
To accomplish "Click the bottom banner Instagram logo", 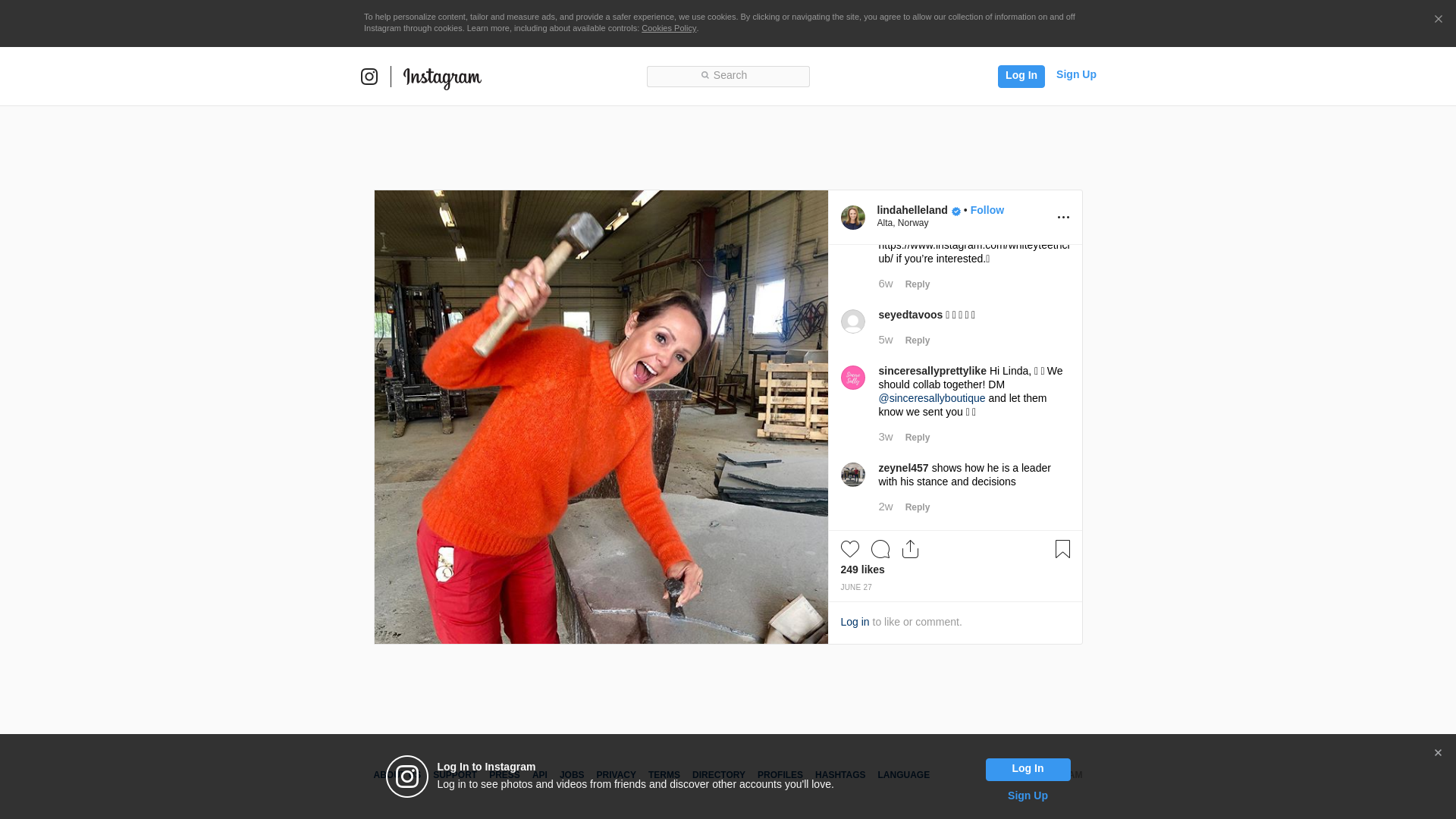I will (407, 777).
